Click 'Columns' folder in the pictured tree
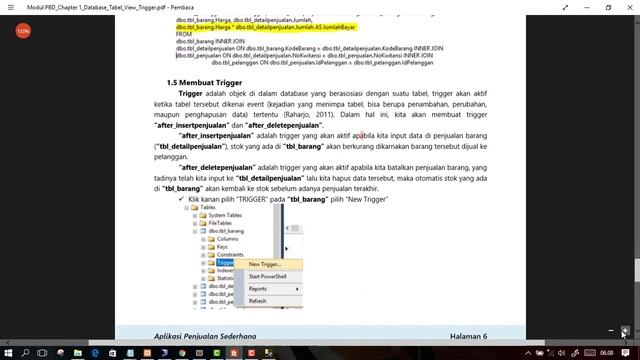Viewport: 640px width, 360px height. click(x=227, y=239)
